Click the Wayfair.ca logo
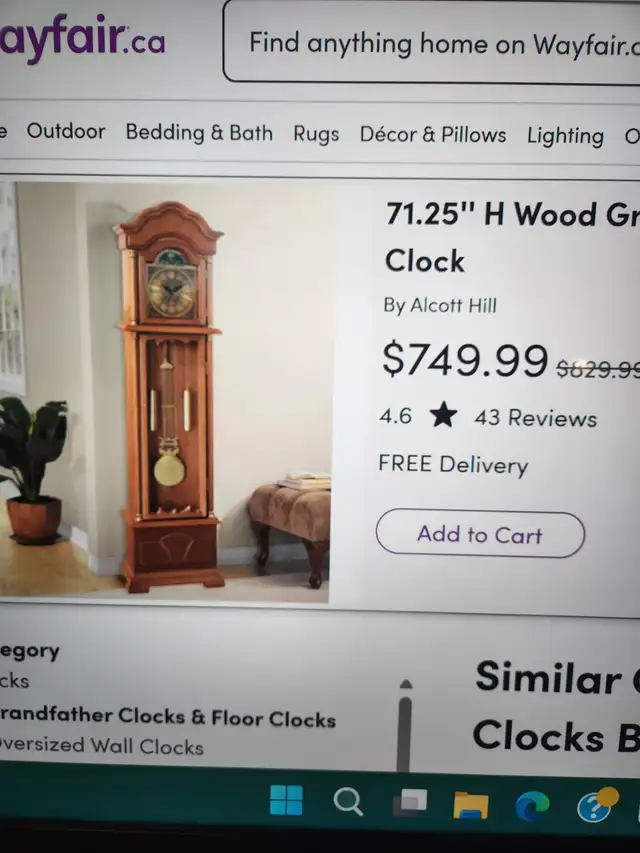This screenshot has height=853, width=640. pyautogui.click(x=82, y=38)
